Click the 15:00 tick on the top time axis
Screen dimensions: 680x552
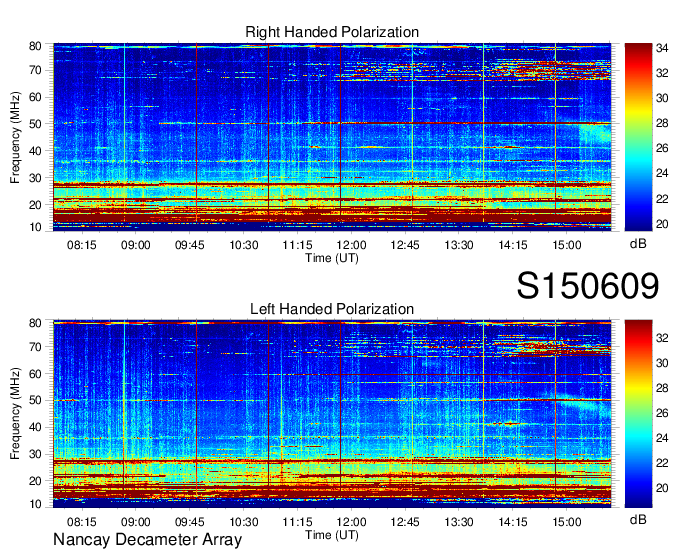click(567, 245)
